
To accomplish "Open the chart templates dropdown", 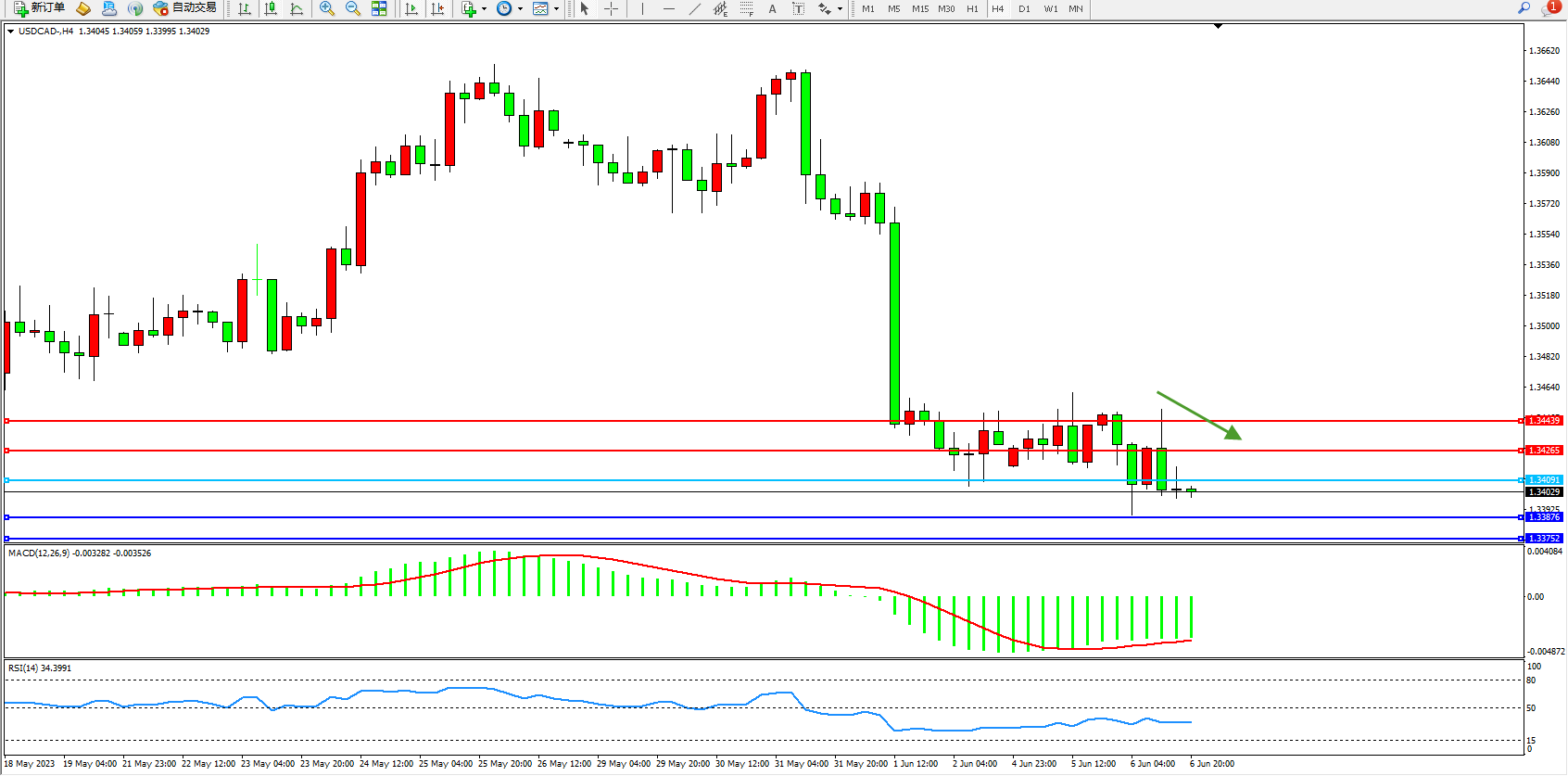I will (556, 8).
